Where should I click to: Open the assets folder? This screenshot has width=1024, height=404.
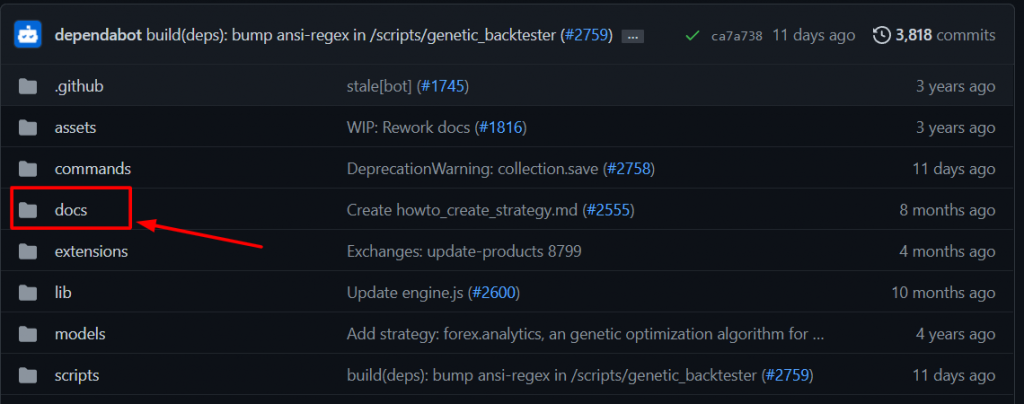[x=75, y=128]
